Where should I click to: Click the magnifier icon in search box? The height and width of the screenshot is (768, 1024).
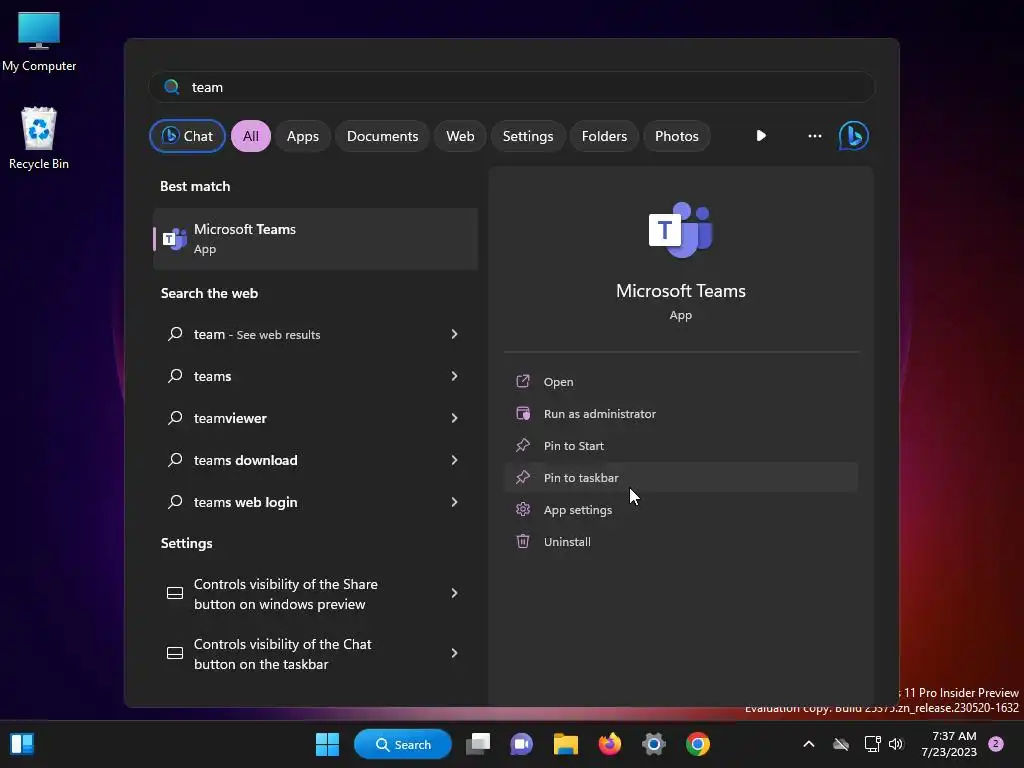click(172, 87)
